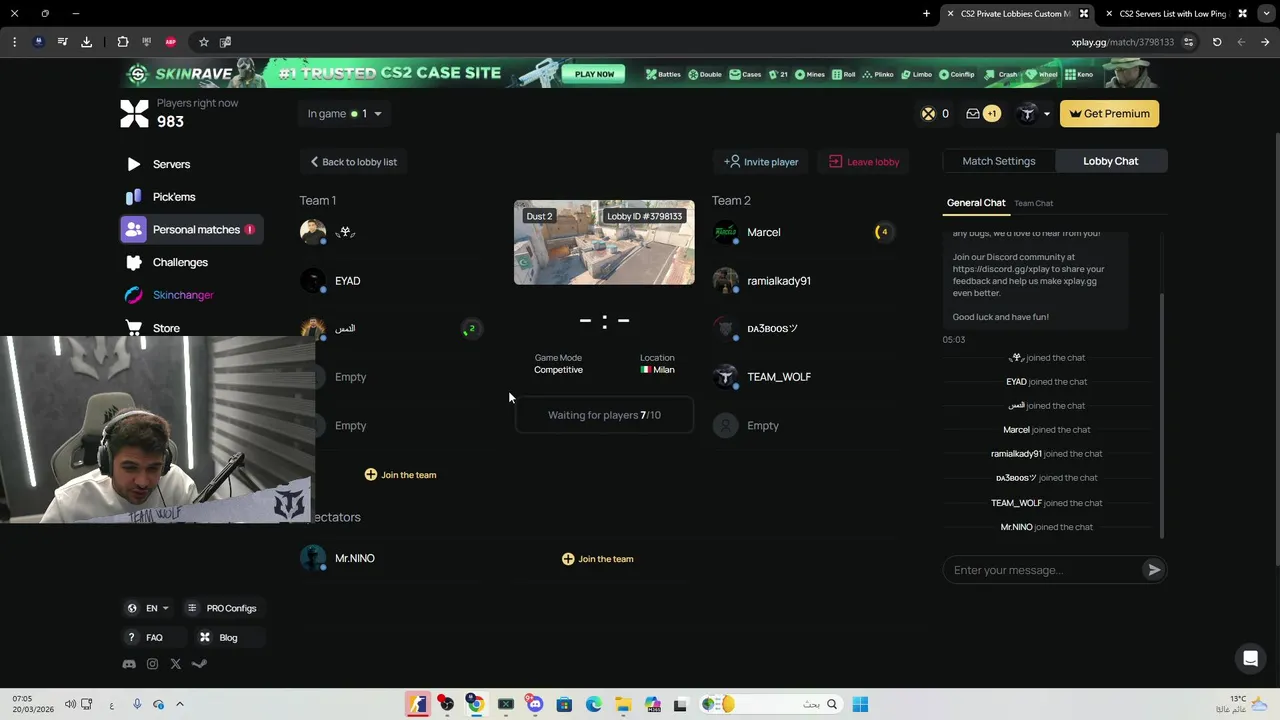Select the Team Chat tab
Image resolution: width=1280 pixels, height=720 pixels.
click(x=1033, y=204)
